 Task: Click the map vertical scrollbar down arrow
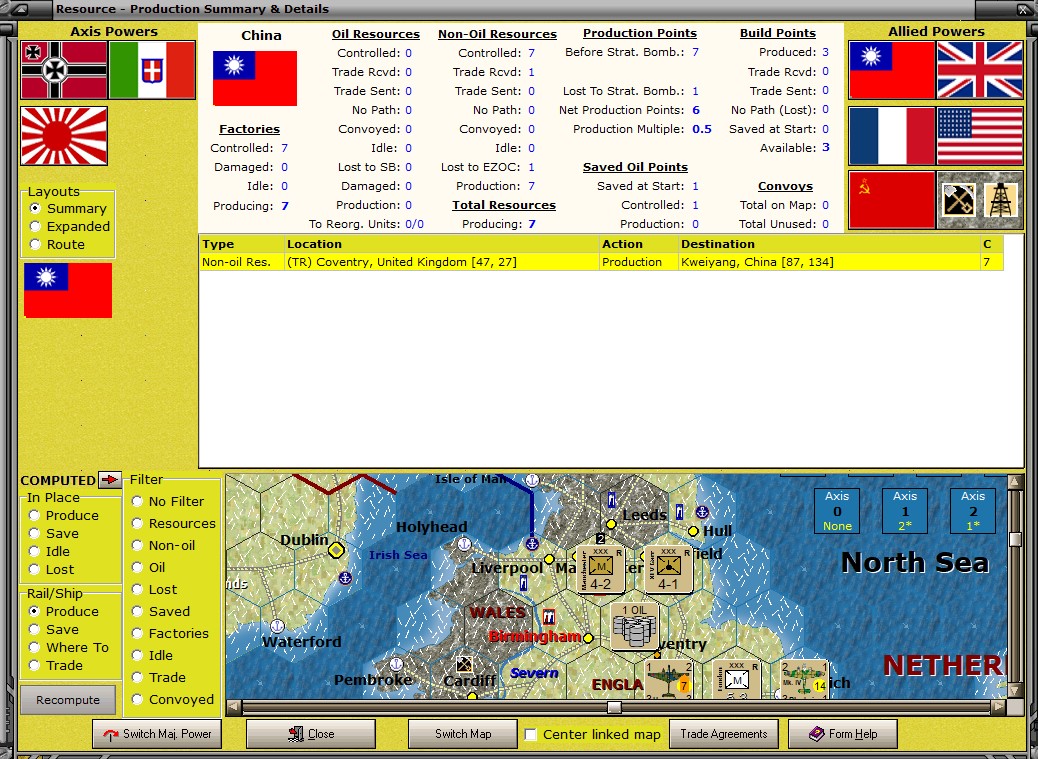1015,690
